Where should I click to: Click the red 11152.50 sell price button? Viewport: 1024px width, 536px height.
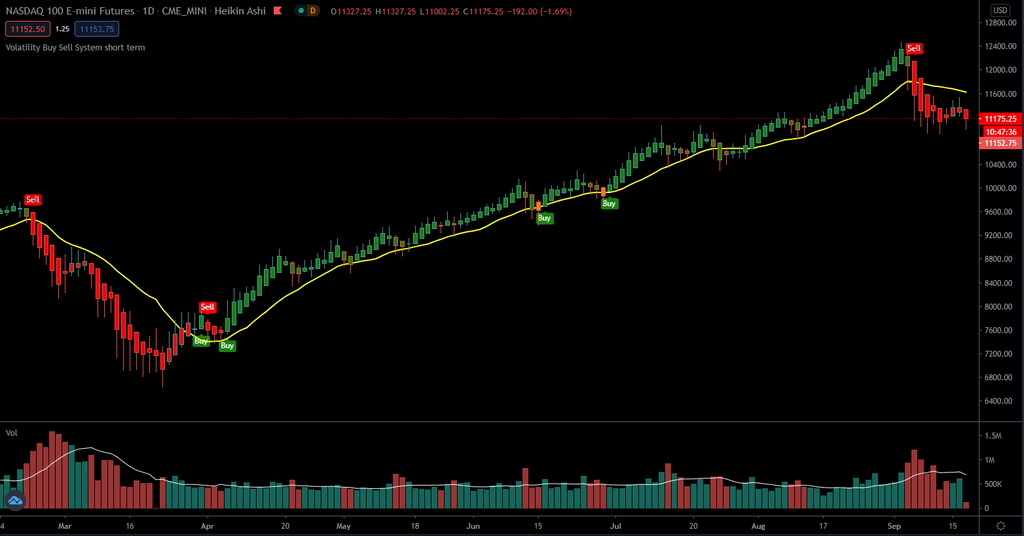click(x=27, y=29)
